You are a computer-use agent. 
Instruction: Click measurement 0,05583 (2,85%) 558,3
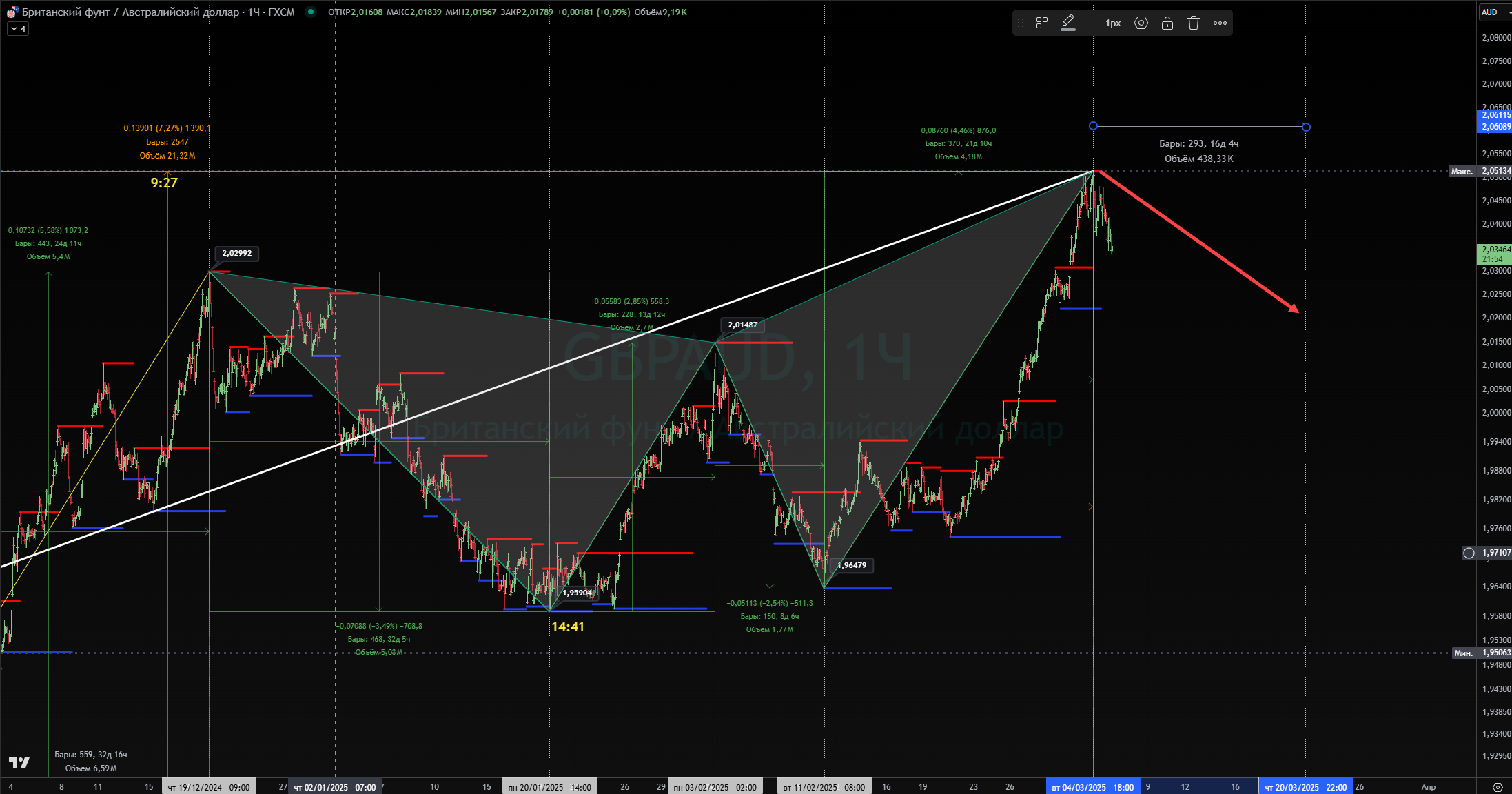tap(632, 301)
